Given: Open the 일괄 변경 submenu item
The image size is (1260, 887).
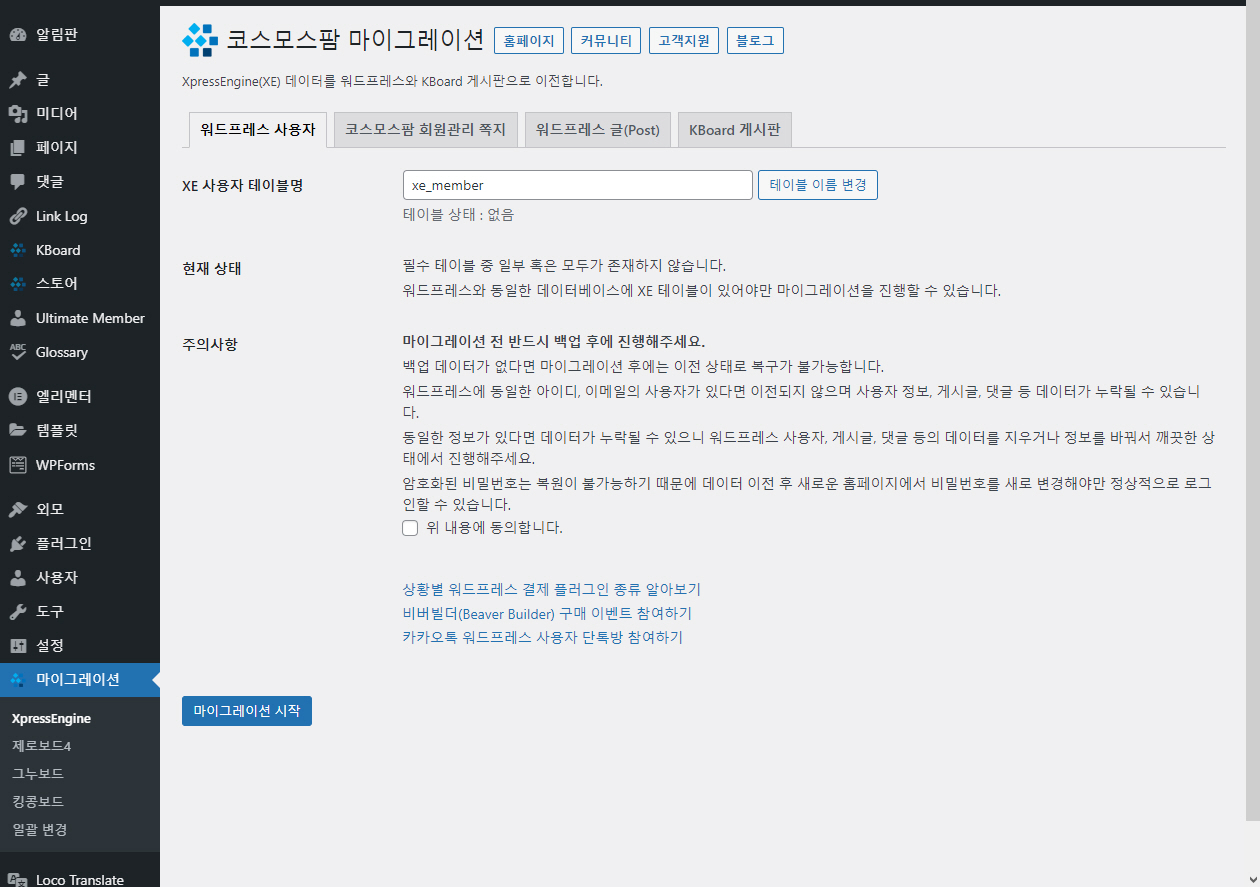Looking at the screenshot, I should (x=40, y=830).
